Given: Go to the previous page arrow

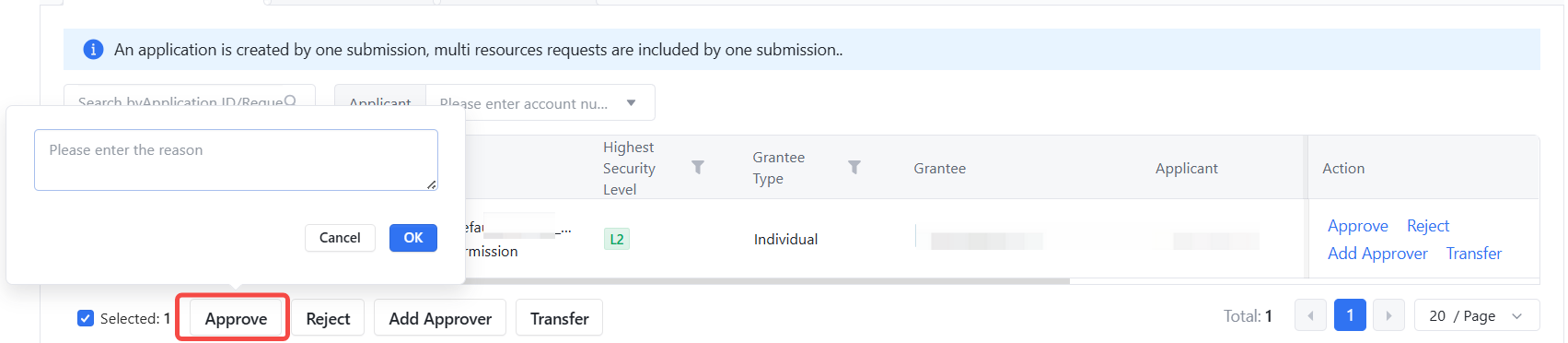Looking at the screenshot, I should tap(1310, 315).
